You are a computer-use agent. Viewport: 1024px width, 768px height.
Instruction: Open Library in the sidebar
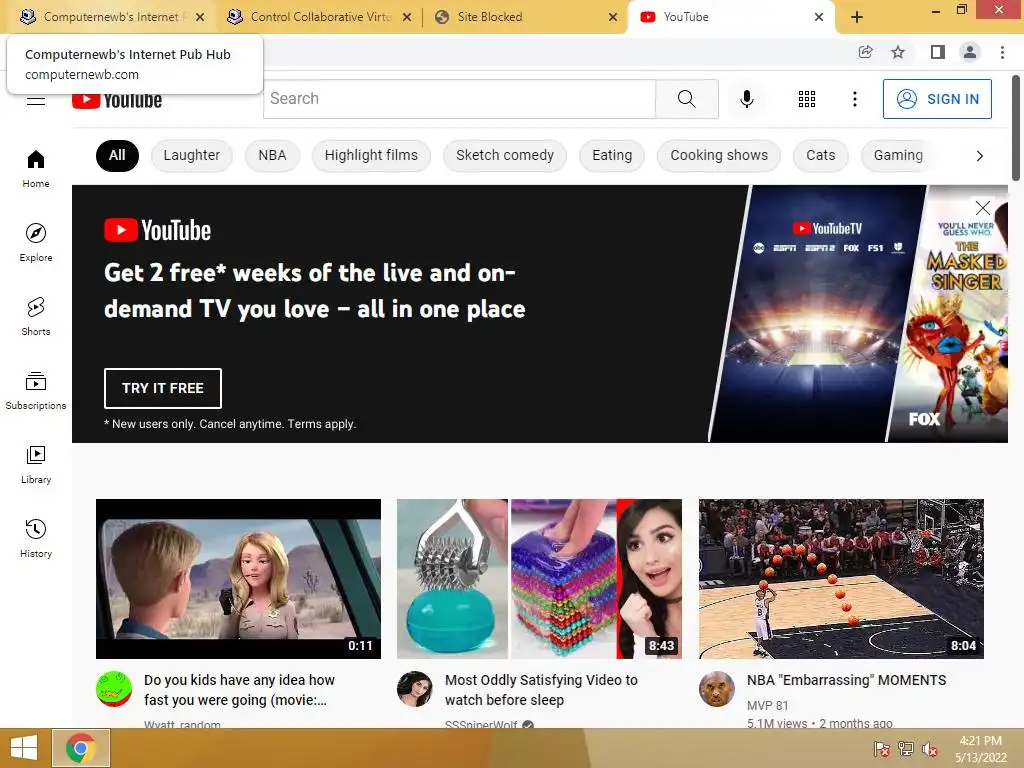[36, 464]
